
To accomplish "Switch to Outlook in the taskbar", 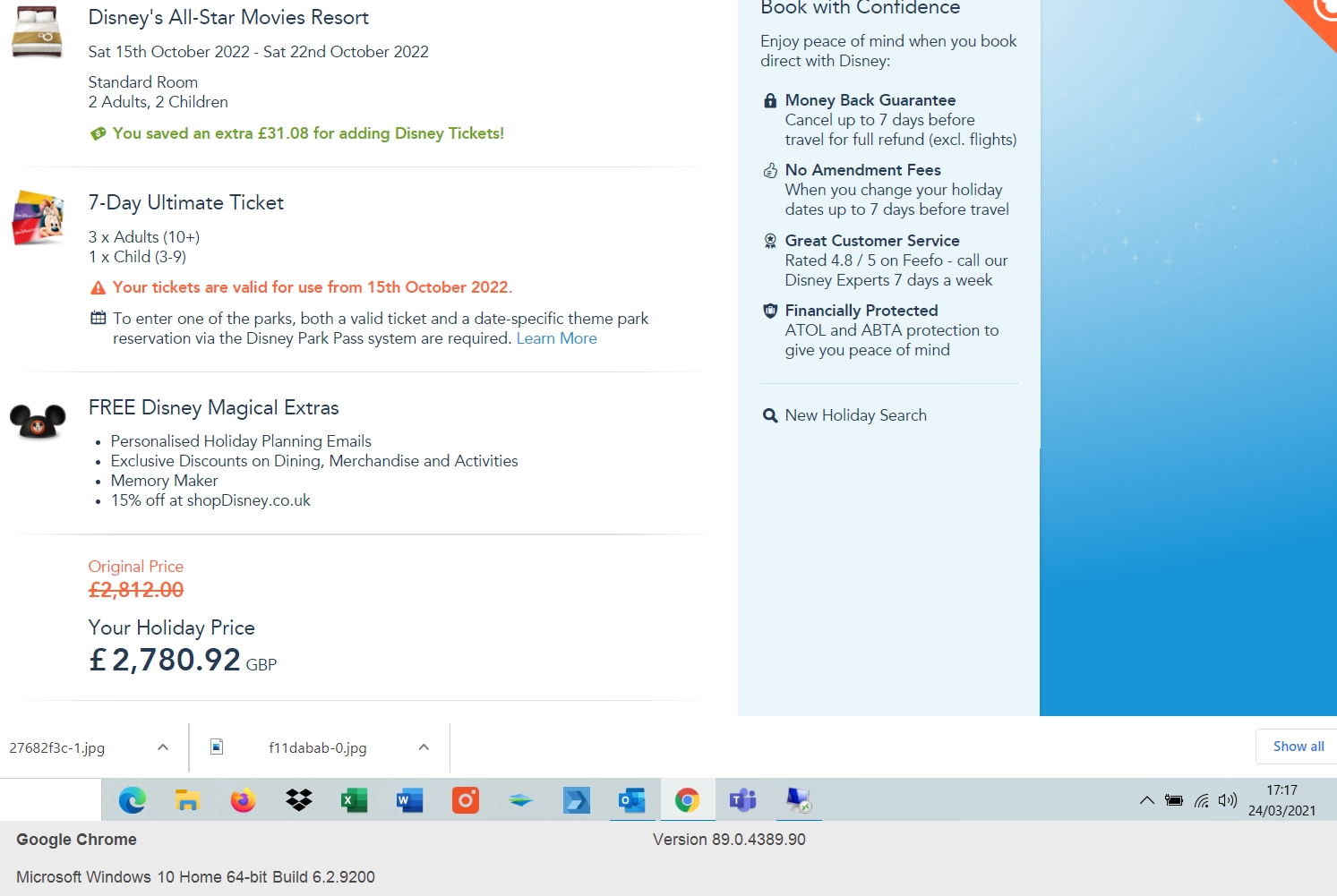I will pos(632,799).
